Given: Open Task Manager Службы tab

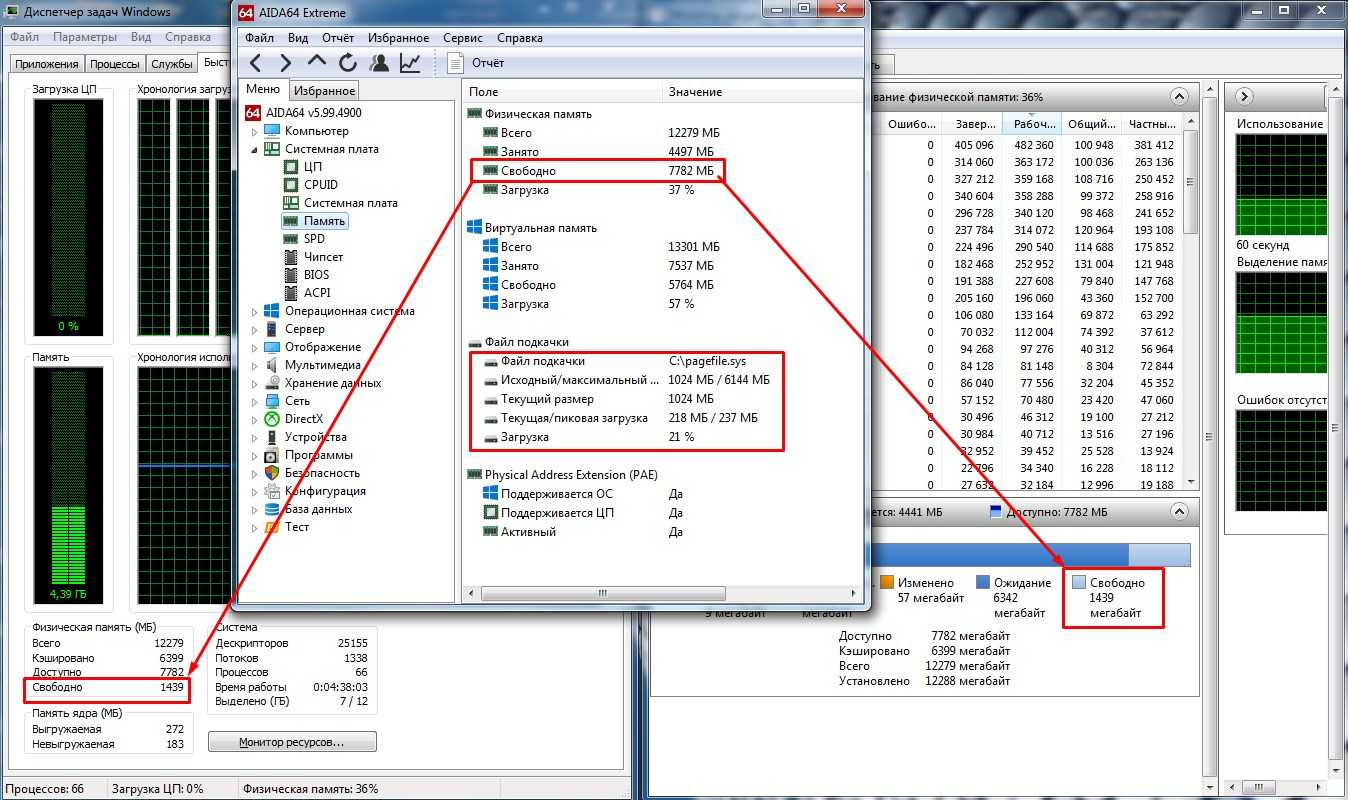Looking at the screenshot, I should pyautogui.click(x=172, y=64).
